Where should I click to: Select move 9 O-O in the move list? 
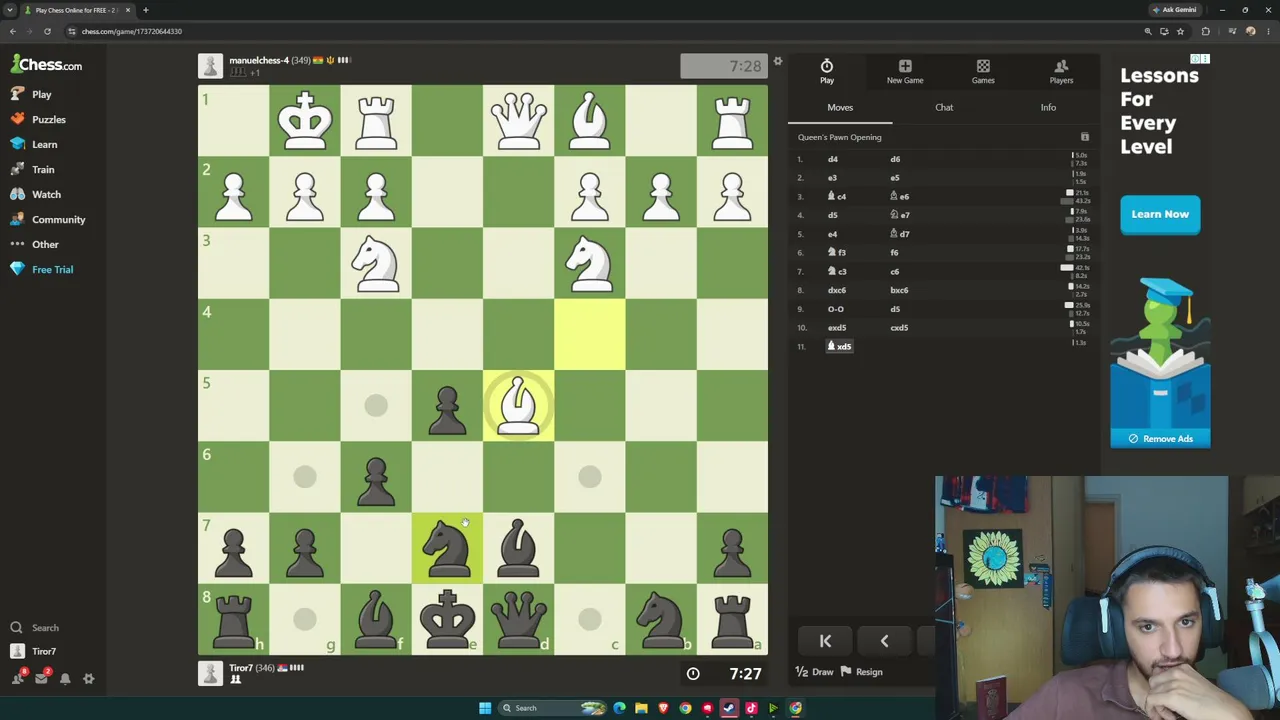click(x=836, y=309)
